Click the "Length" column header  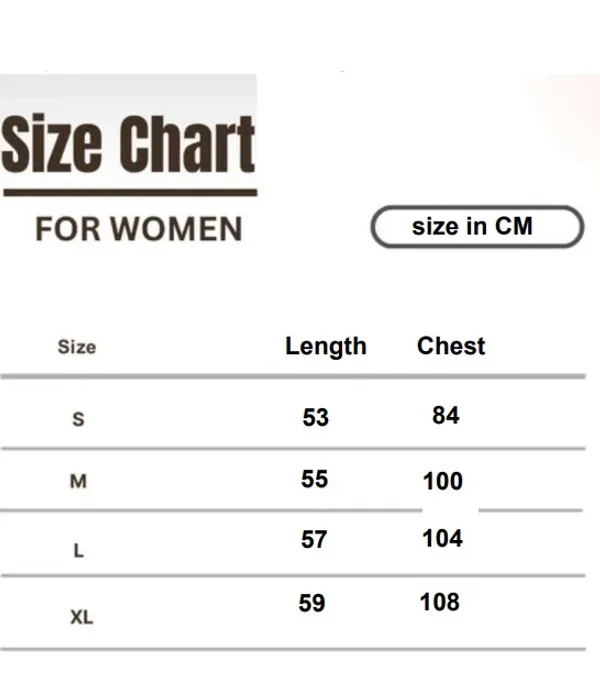(x=326, y=346)
